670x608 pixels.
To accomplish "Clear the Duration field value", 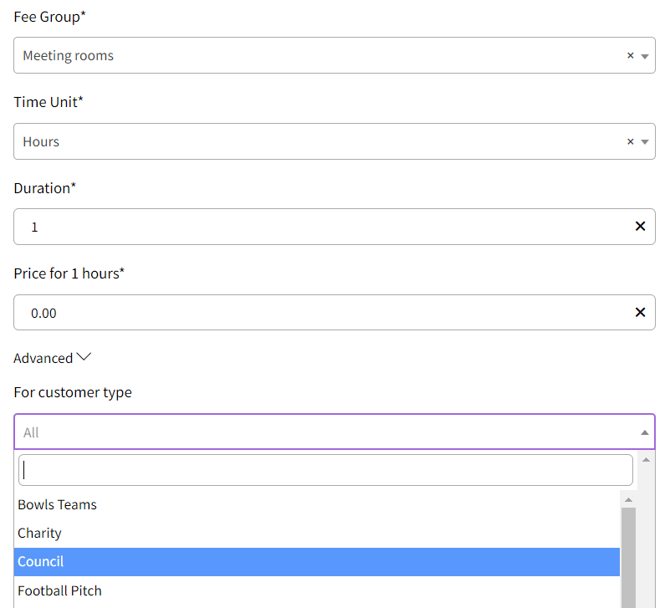I will point(640,227).
